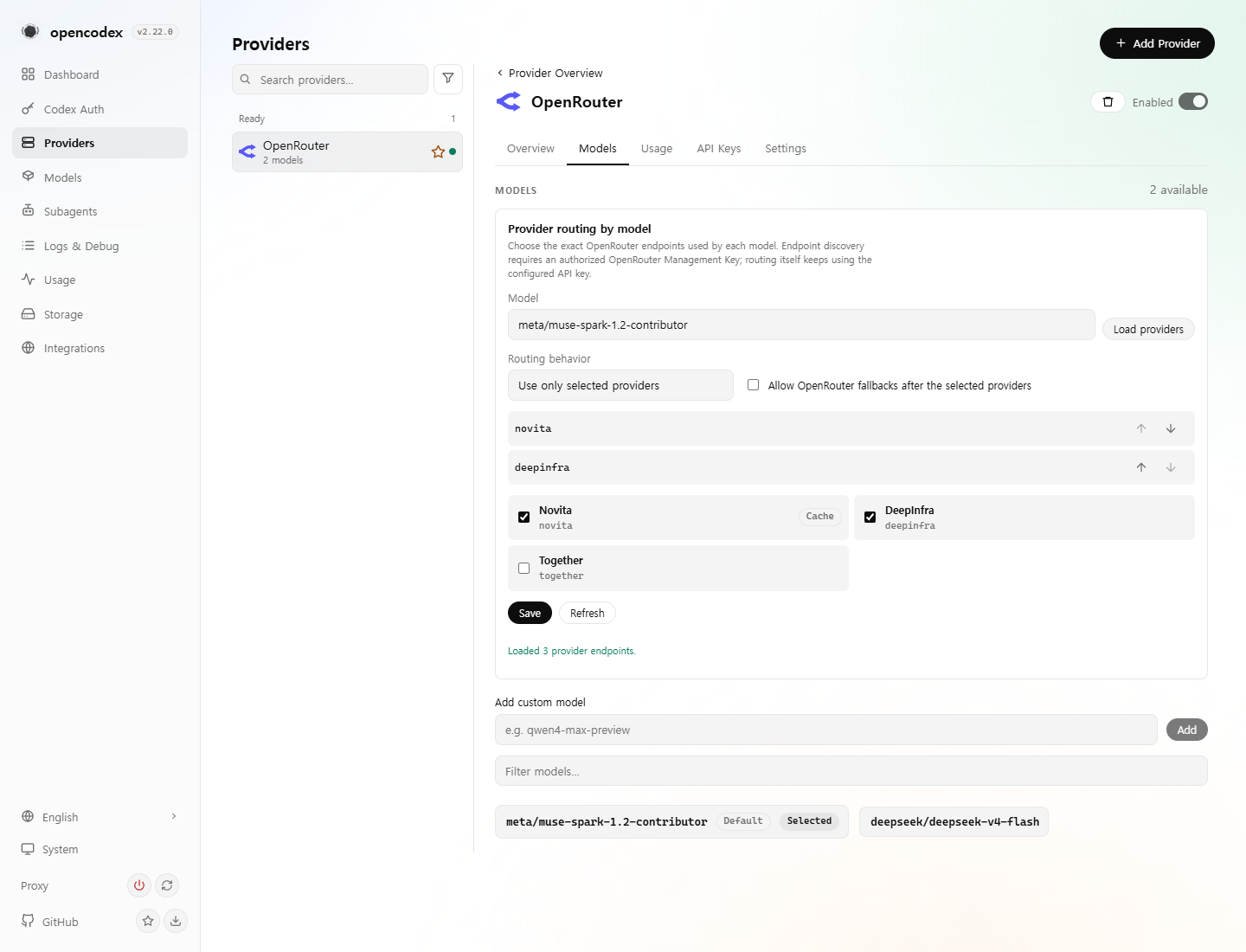Click the Usage pulse icon in the sidebar
The image size is (1246, 952).
click(28, 280)
